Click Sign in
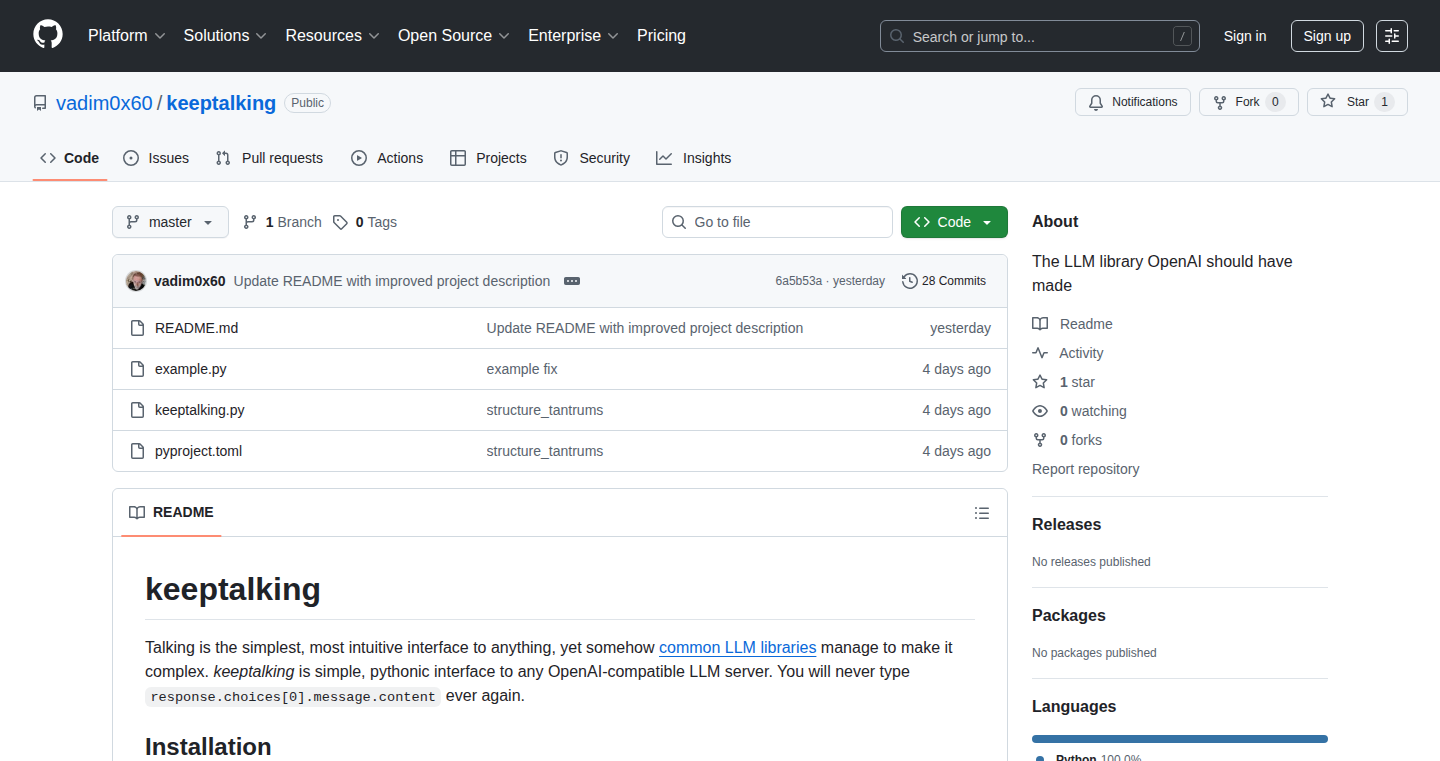The height and width of the screenshot is (761, 1440). pyautogui.click(x=1245, y=36)
